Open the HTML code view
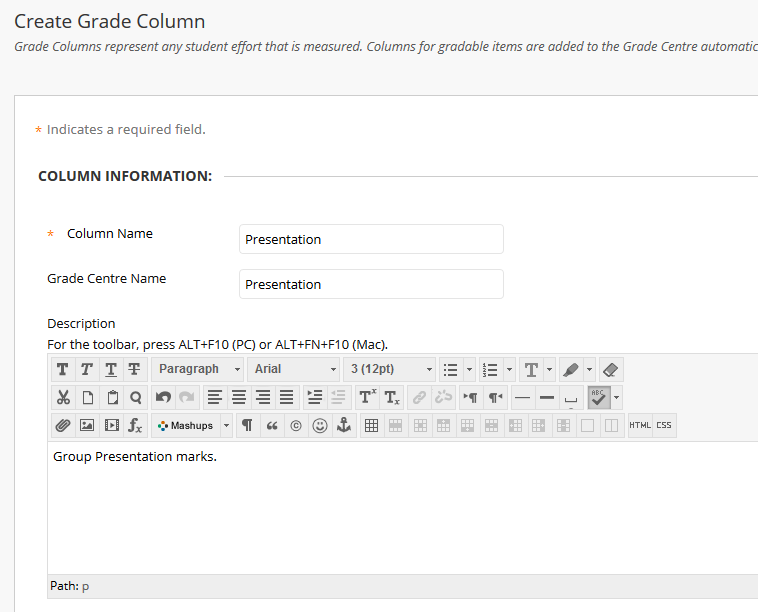Viewport: 758px width, 612px height. 640,425
